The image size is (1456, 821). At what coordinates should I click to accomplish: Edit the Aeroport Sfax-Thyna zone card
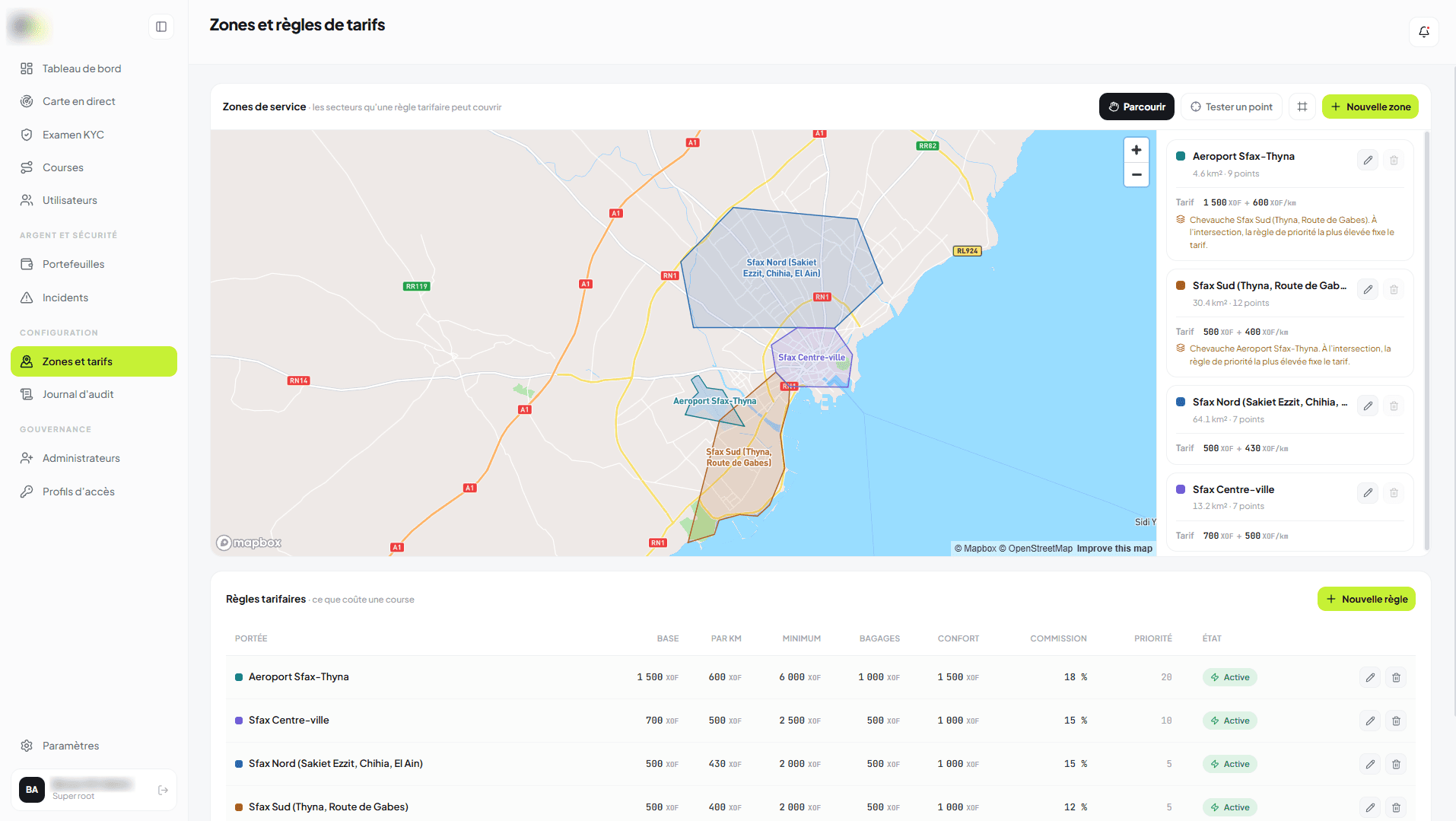[x=1368, y=160]
